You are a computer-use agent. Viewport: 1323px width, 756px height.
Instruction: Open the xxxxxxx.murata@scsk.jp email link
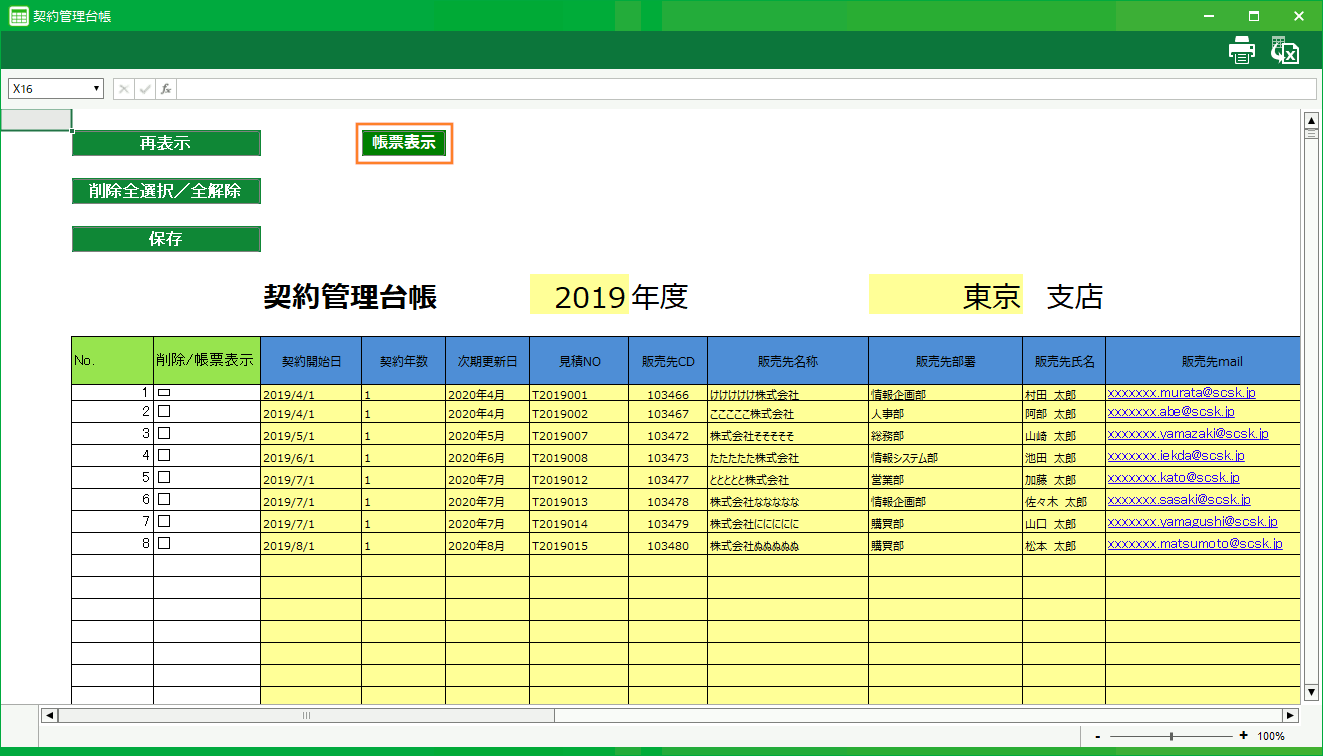(x=1181, y=393)
